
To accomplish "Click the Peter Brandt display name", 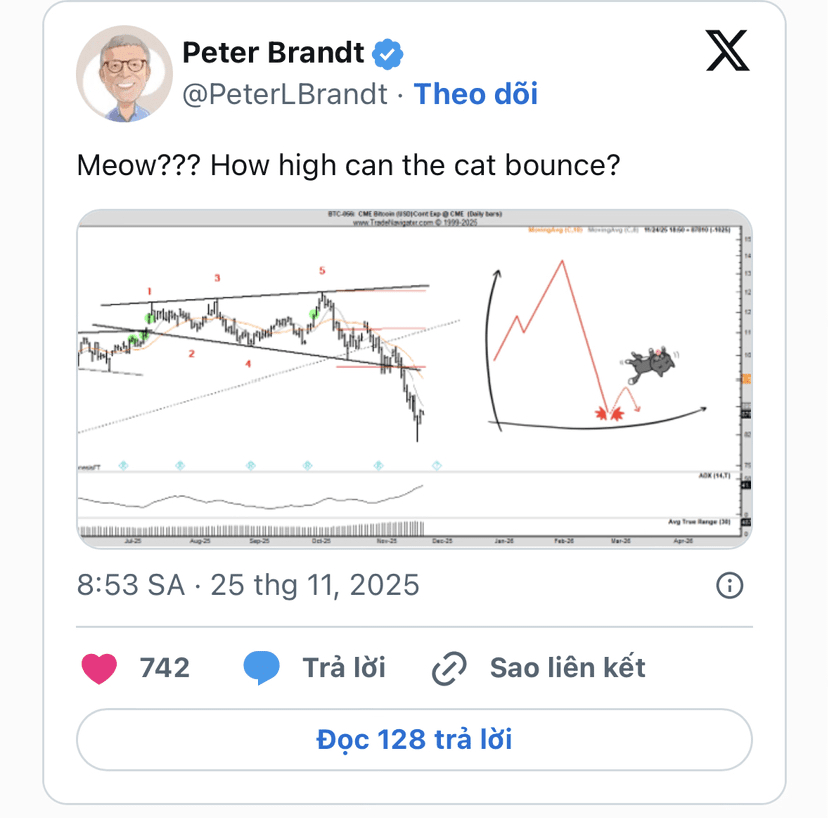I will (273, 52).
